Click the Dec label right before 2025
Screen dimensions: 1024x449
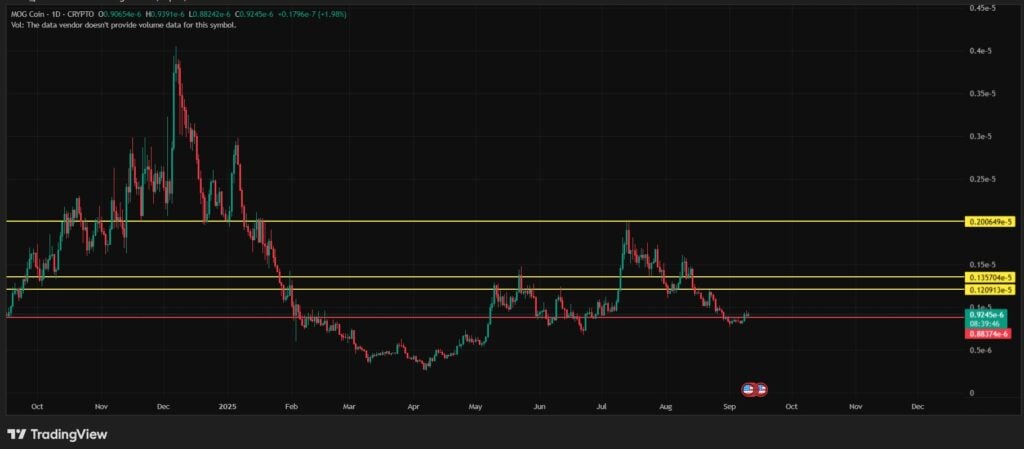click(x=163, y=406)
